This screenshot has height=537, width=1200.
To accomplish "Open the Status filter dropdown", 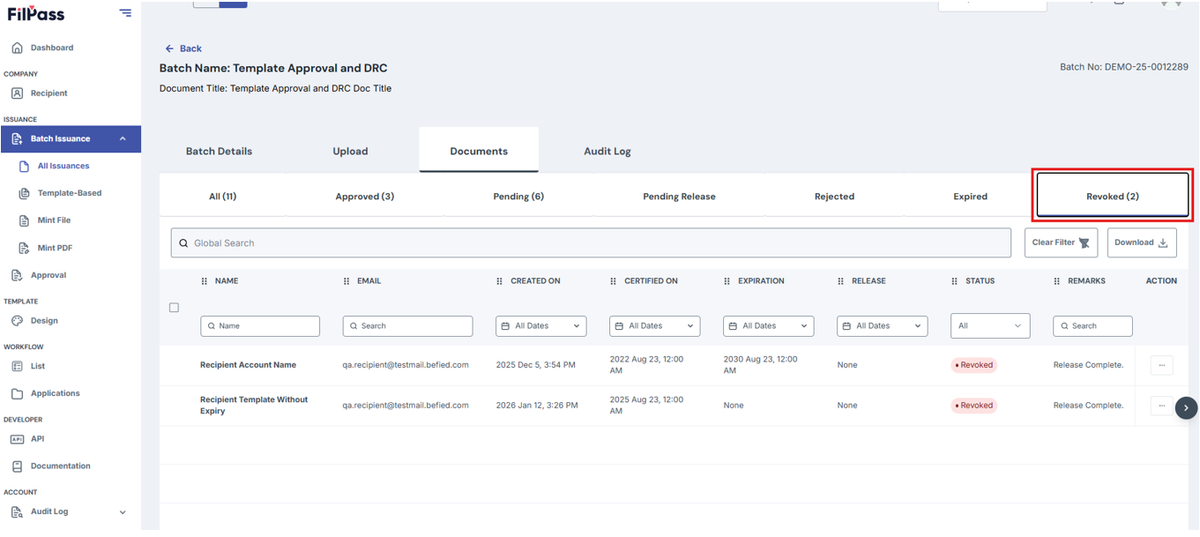I will (990, 326).
